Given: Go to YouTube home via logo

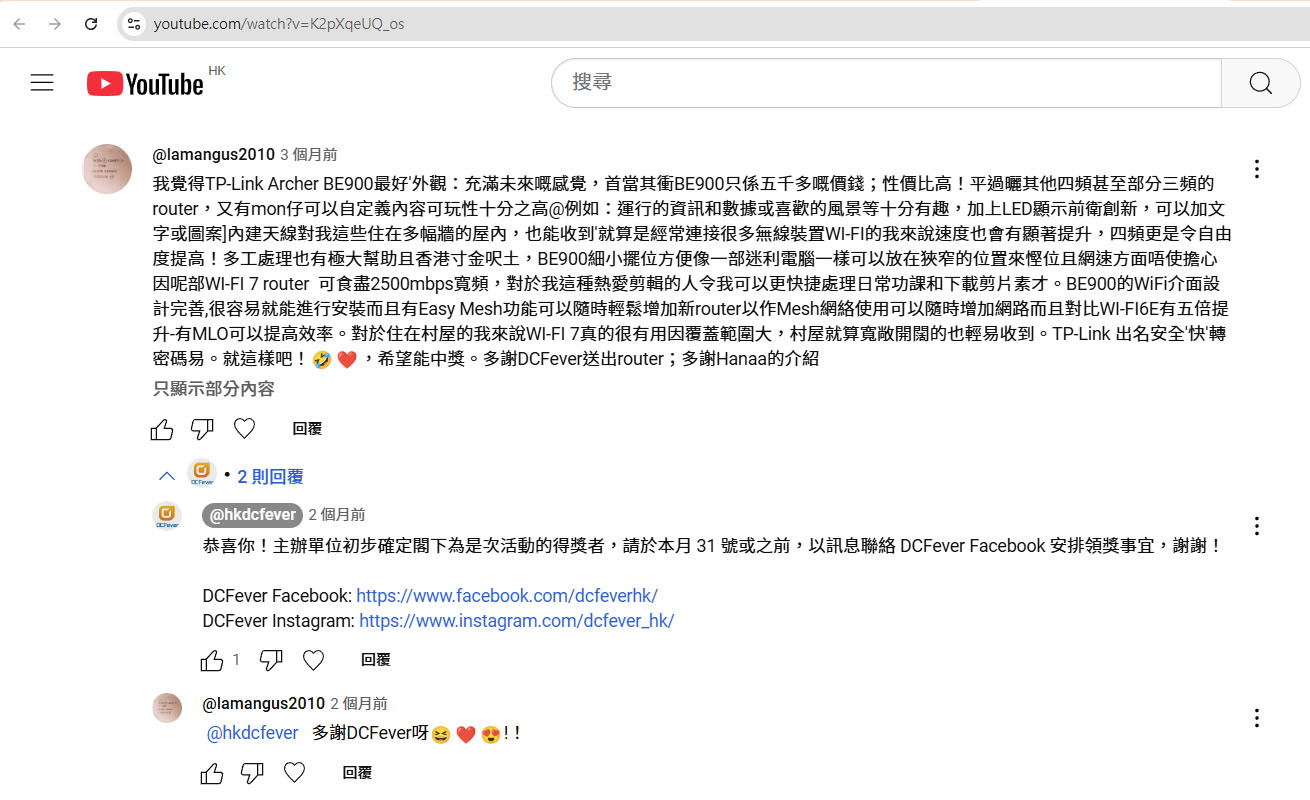Looking at the screenshot, I should pos(146,84).
